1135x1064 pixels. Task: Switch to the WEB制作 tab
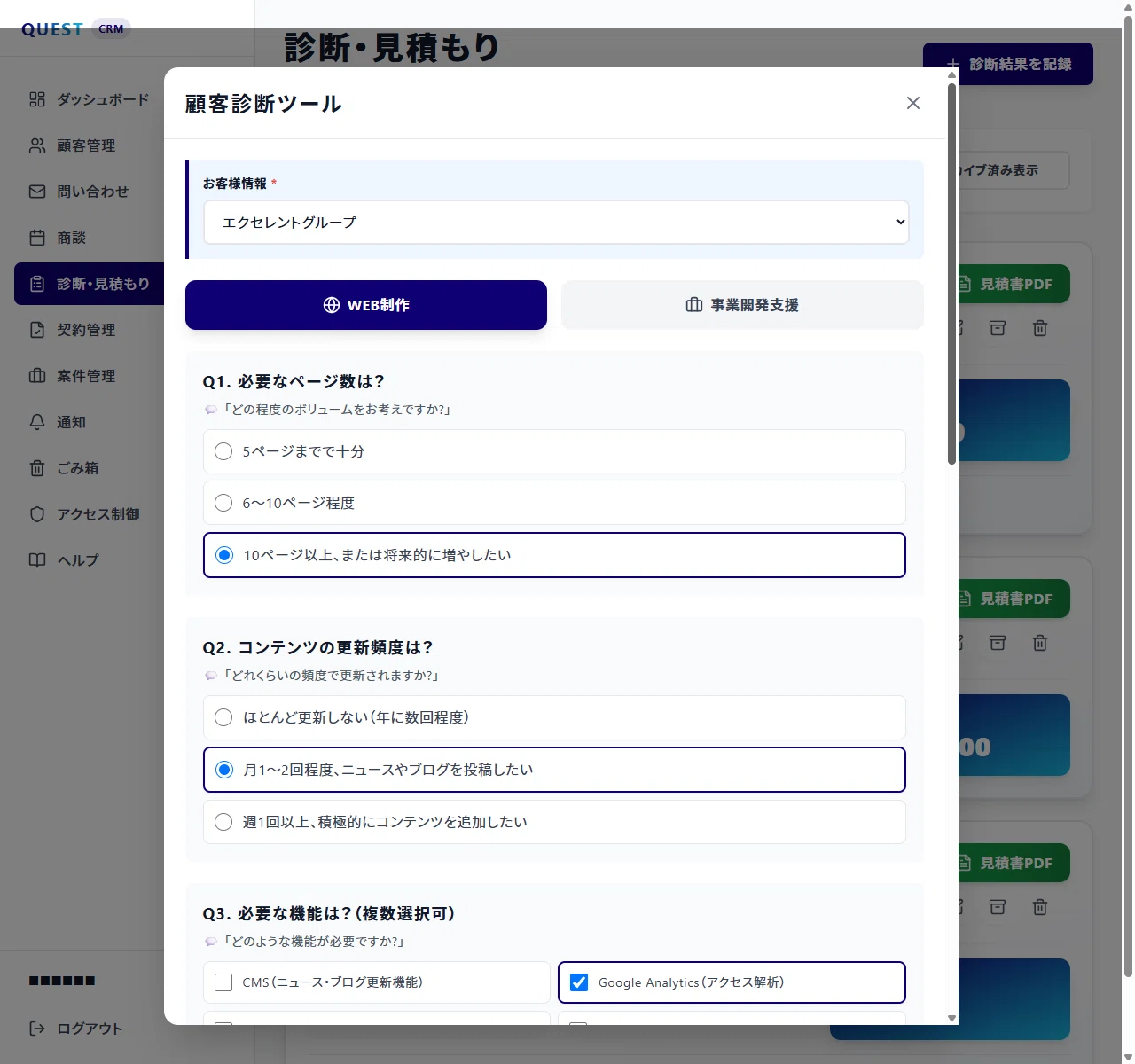[x=366, y=305]
